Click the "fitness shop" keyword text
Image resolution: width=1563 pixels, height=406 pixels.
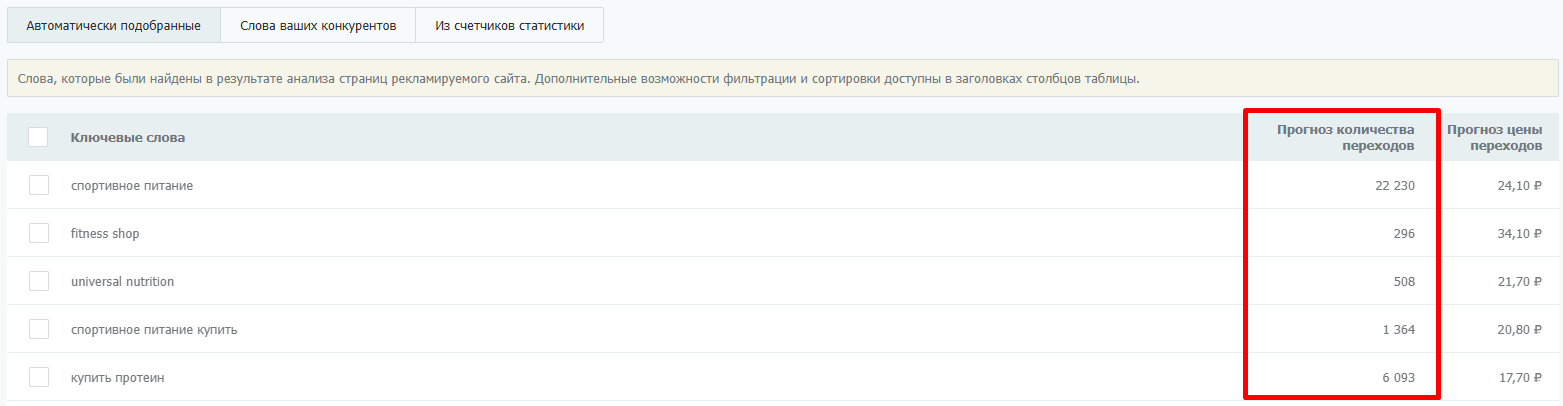tap(105, 234)
